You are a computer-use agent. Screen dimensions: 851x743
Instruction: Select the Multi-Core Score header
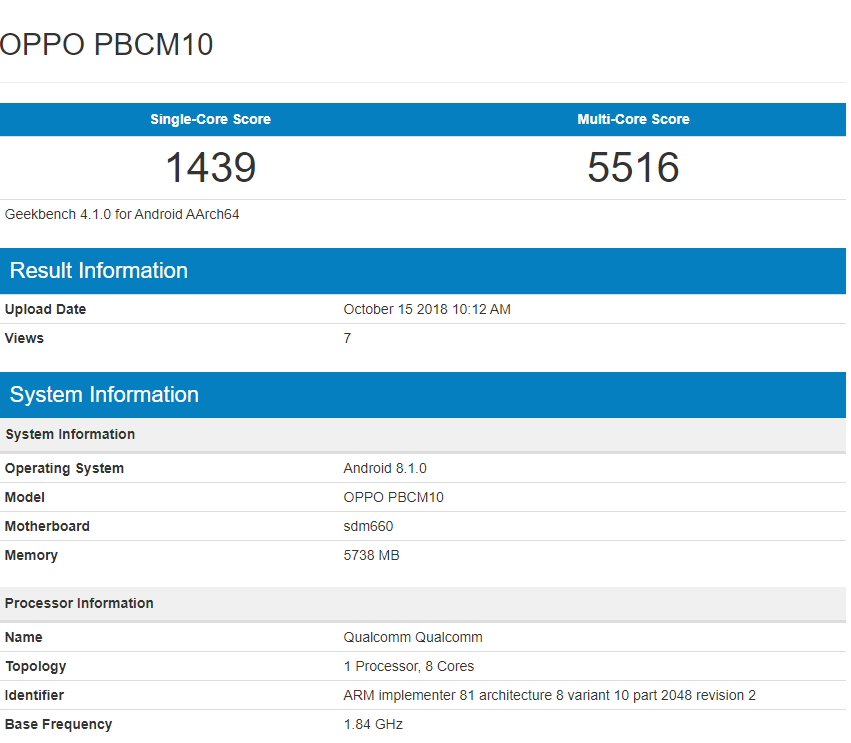tap(633, 119)
